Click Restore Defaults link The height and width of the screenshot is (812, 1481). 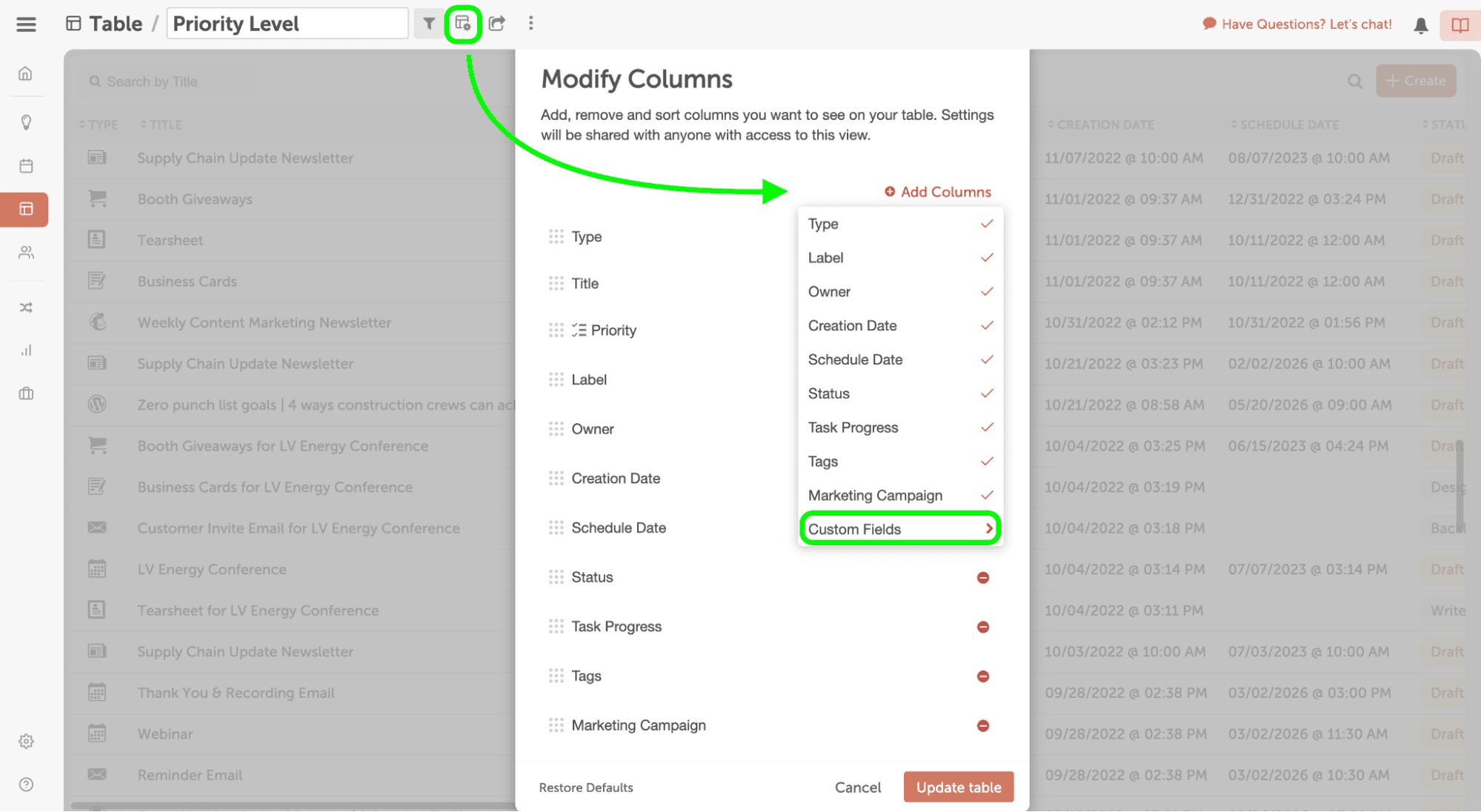coord(586,788)
